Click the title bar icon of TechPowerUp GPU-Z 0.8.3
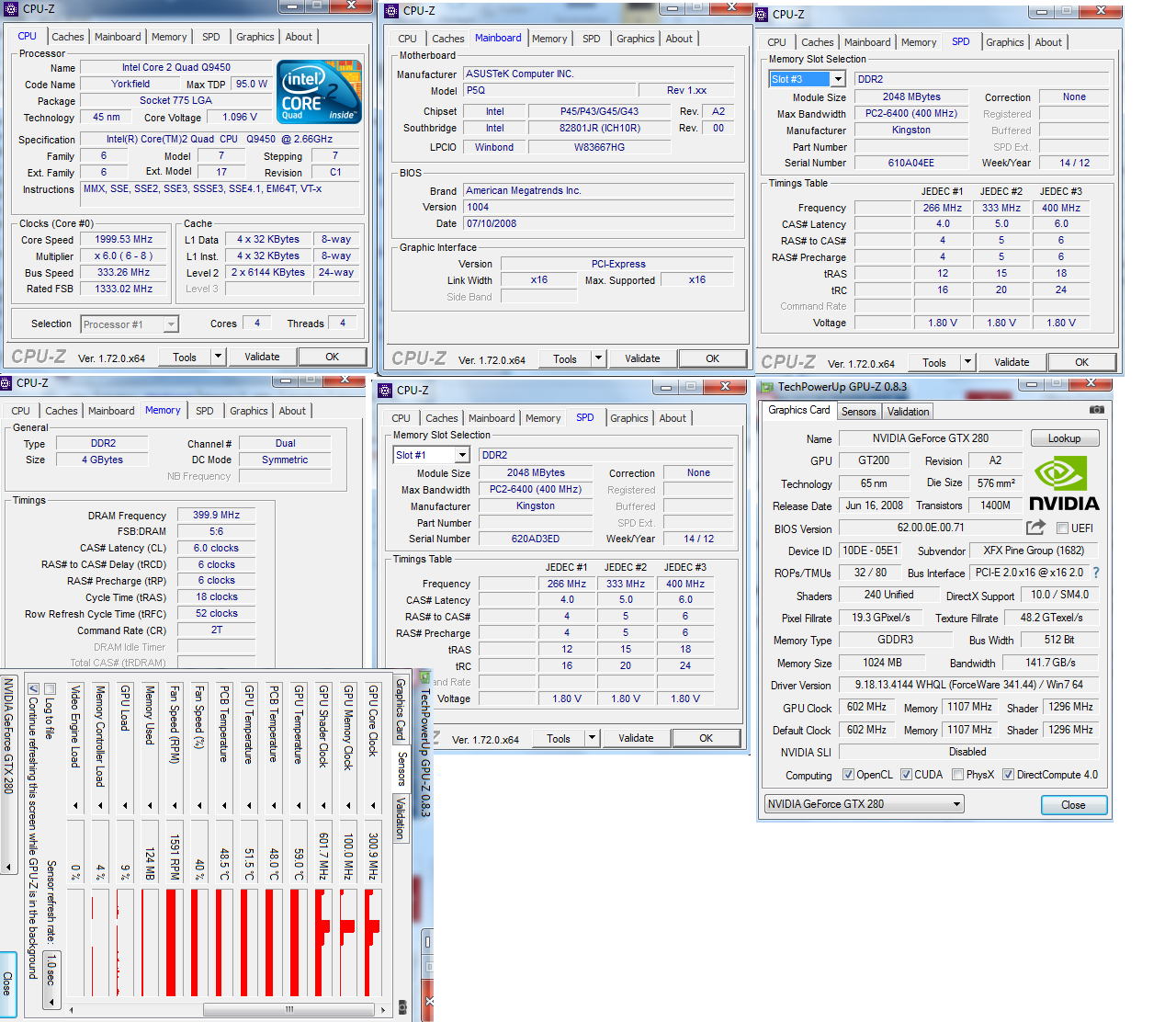1176x1022 pixels. [x=766, y=387]
